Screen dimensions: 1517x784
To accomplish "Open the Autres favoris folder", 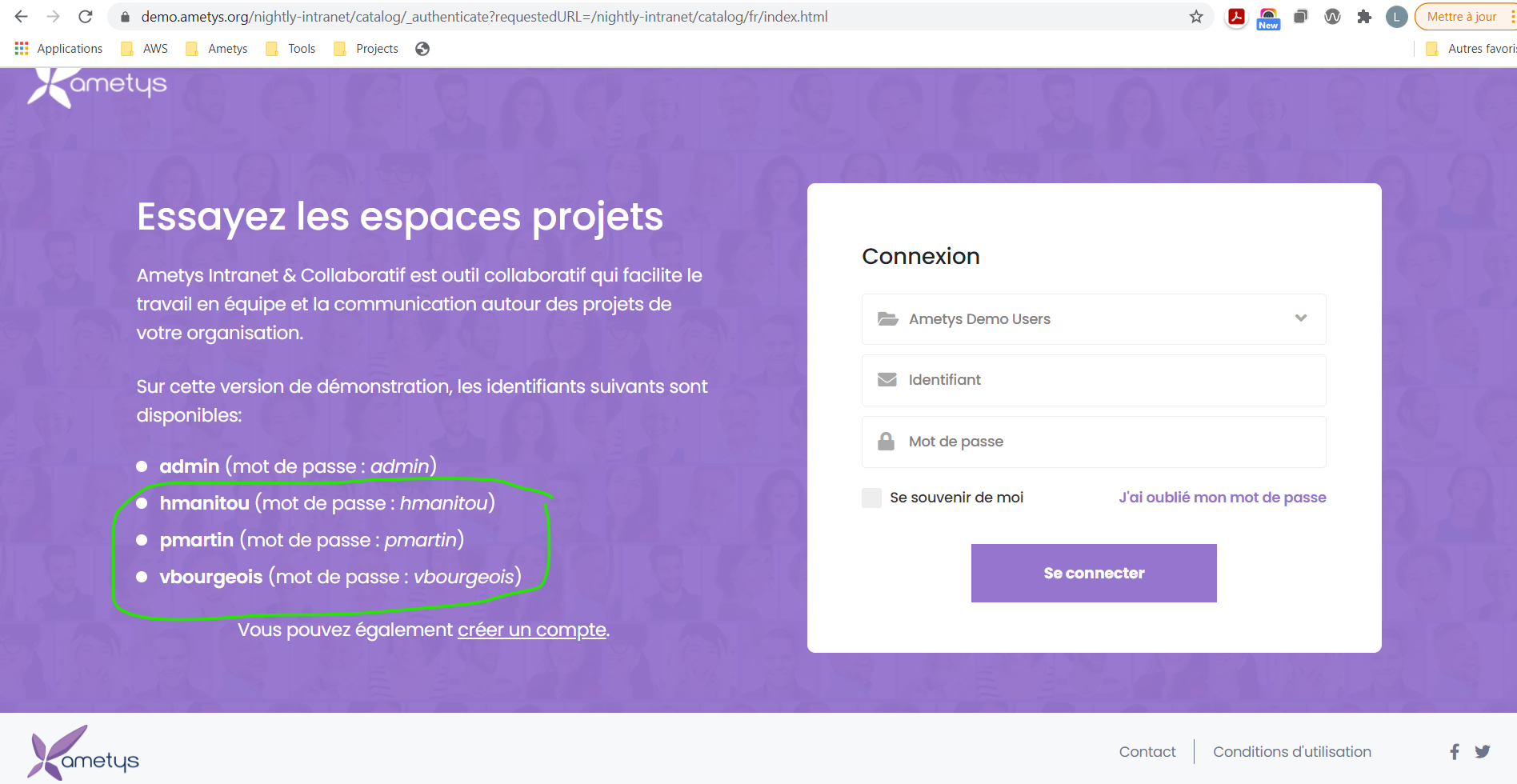I will click(x=1471, y=49).
